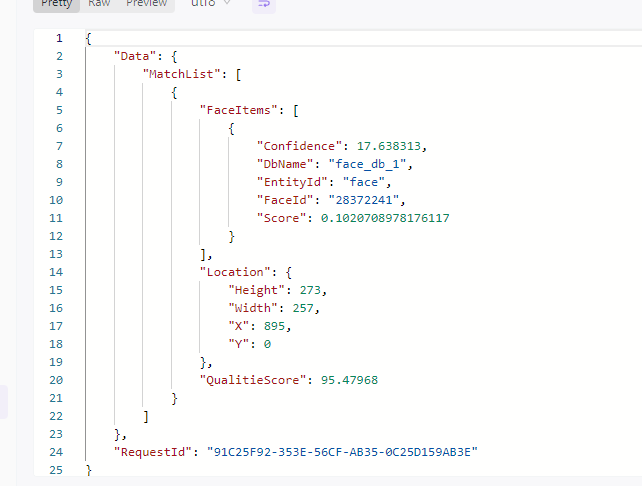Click the Height value 273
642x486 pixels.
[x=310, y=290]
